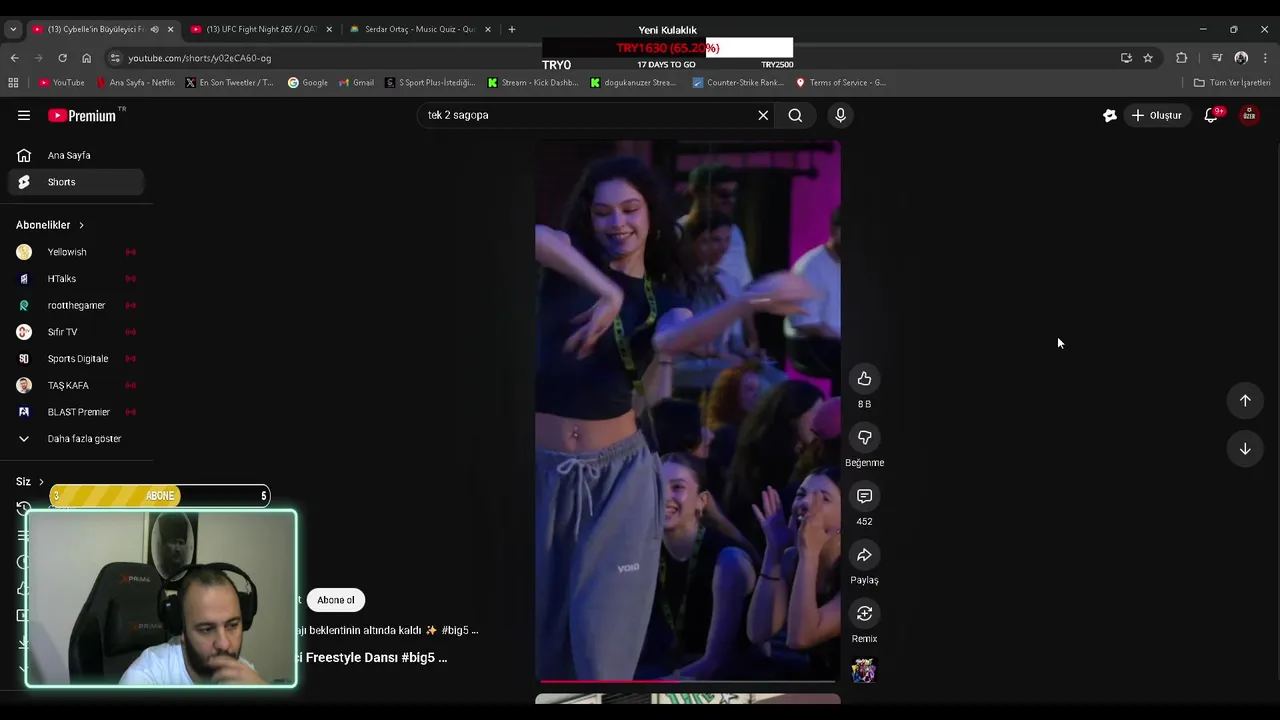Start voice search with microphone icon
The width and height of the screenshot is (1280, 720).
coord(840,115)
